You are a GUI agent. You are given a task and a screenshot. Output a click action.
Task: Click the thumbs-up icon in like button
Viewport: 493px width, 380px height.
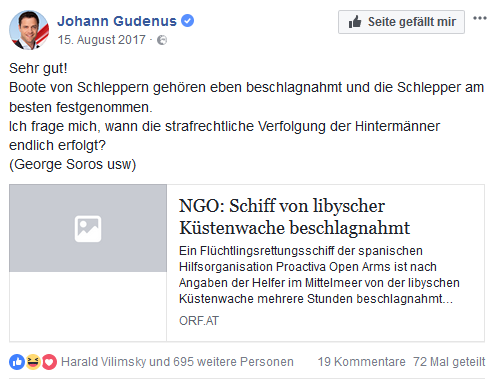[355, 22]
